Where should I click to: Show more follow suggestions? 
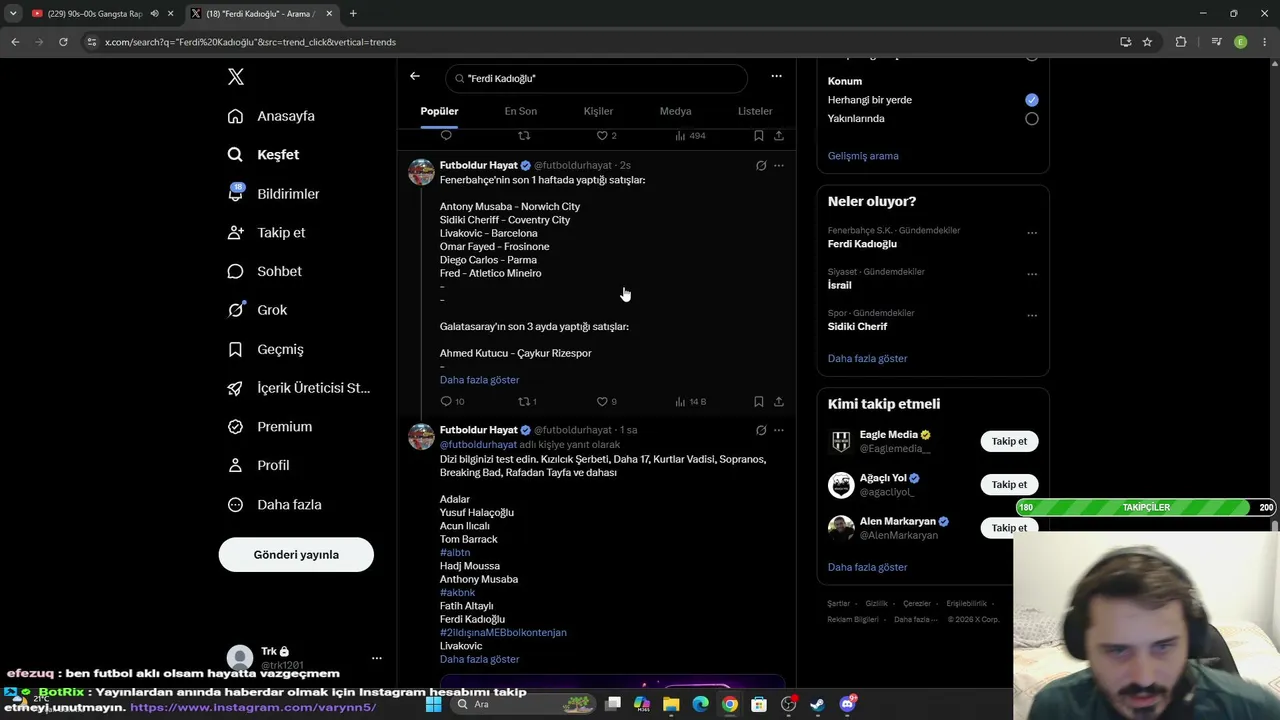867,567
